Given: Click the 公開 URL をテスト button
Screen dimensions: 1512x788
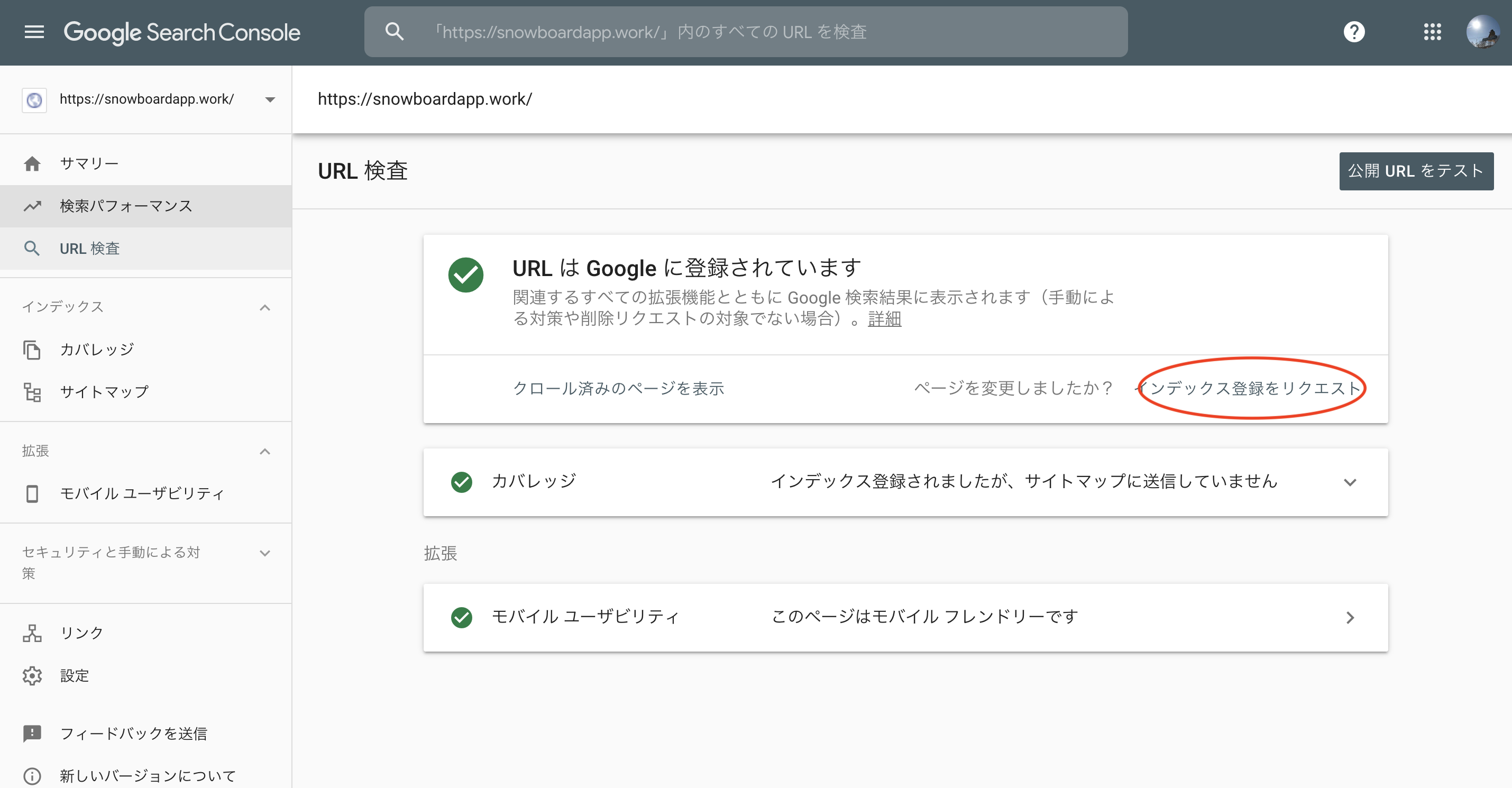Looking at the screenshot, I should pyautogui.click(x=1416, y=171).
